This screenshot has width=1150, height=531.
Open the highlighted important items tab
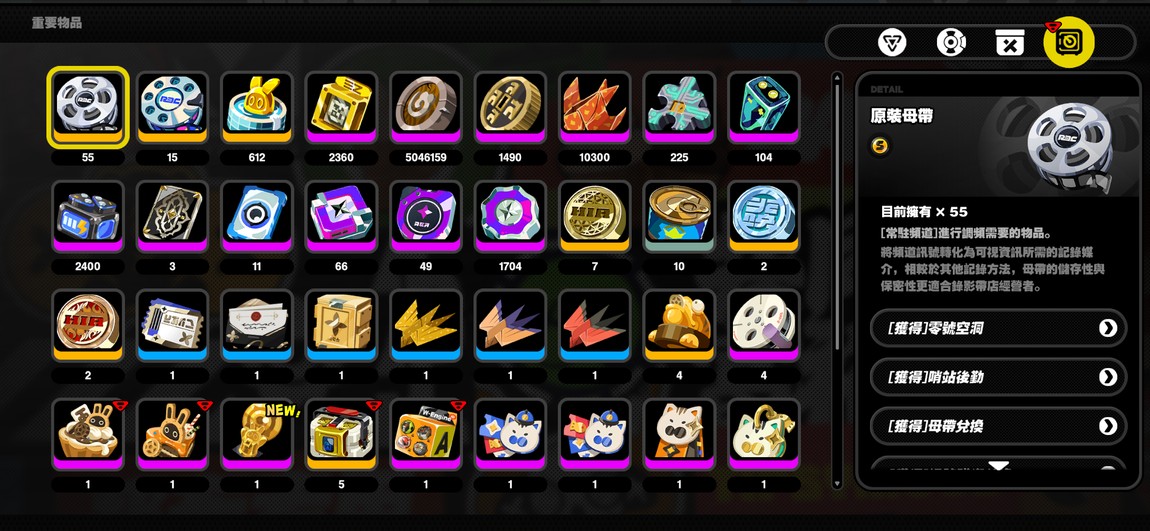point(1069,42)
